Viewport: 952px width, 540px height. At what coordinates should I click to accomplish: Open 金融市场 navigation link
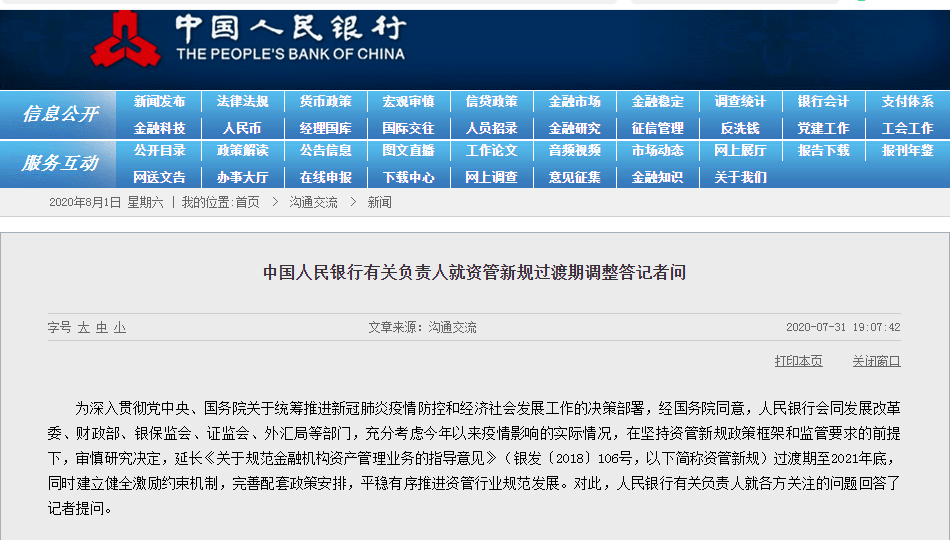(x=575, y=102)
